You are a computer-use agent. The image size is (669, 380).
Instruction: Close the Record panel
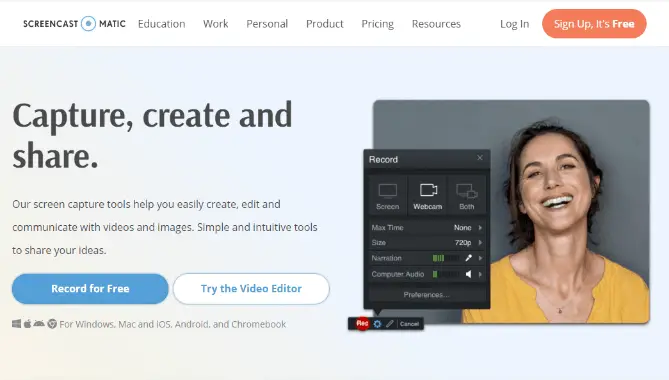(480, 158)
